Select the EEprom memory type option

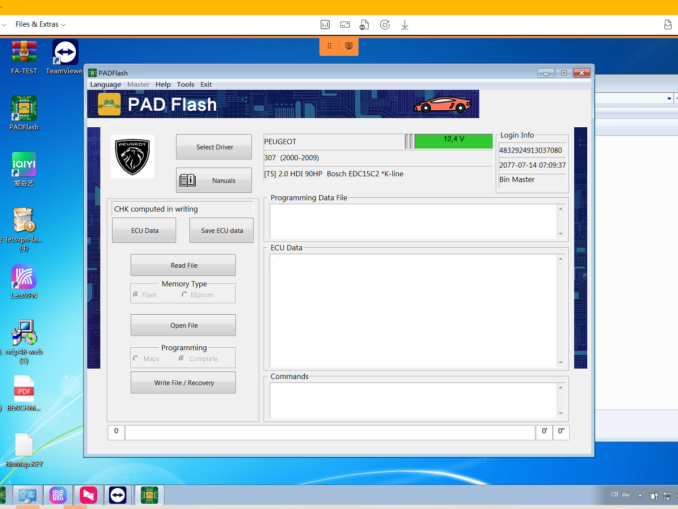click(x=184, y=294)
